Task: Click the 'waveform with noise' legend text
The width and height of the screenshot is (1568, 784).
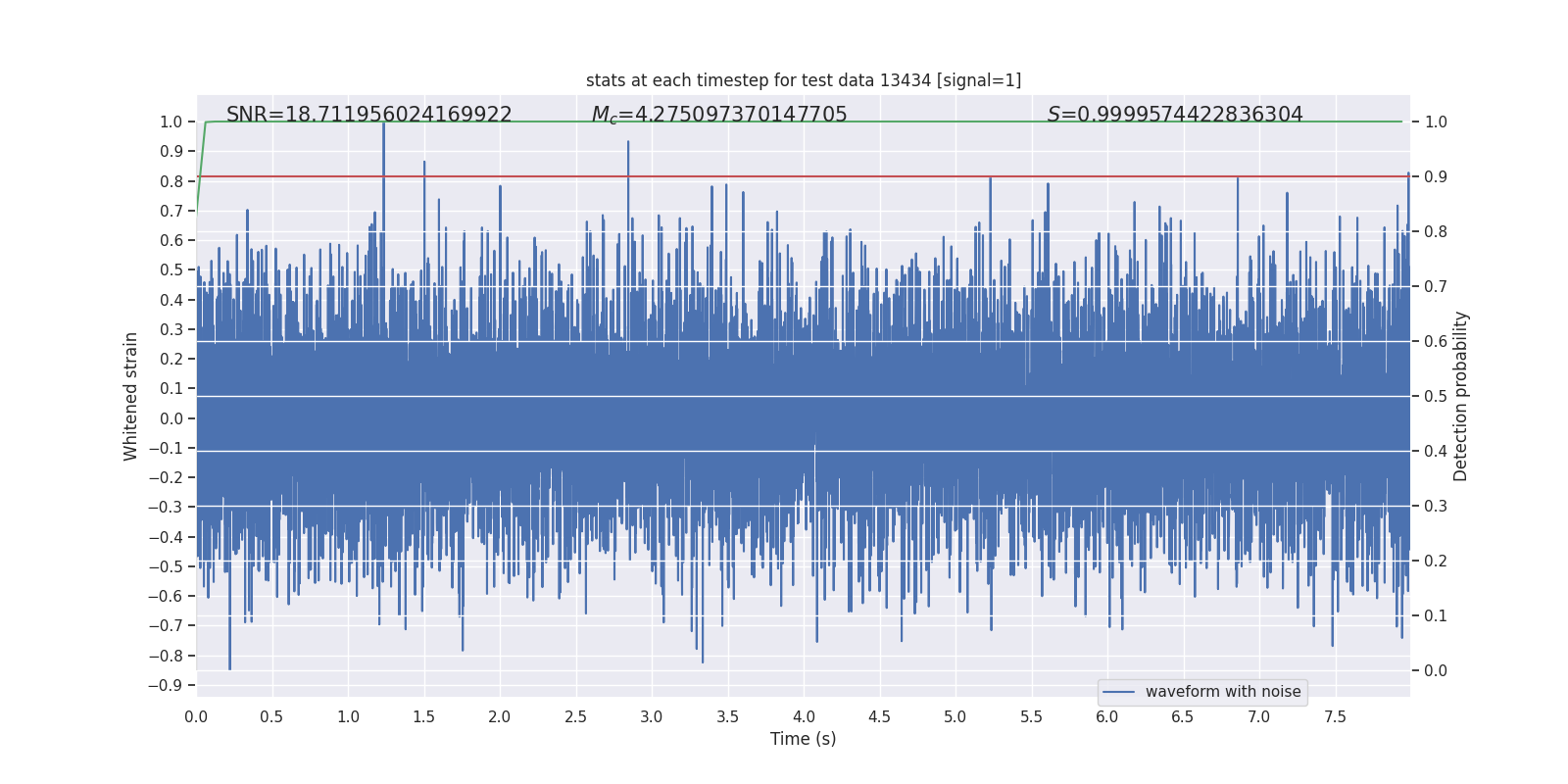Action: pyautogui.click(x=1223, y=692)
